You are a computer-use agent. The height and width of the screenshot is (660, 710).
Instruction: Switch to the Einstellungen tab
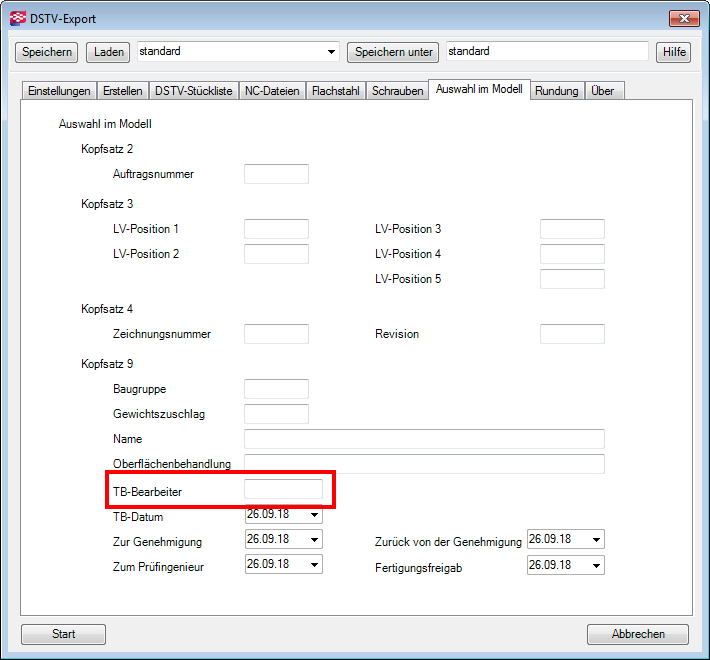click(59, 91)
